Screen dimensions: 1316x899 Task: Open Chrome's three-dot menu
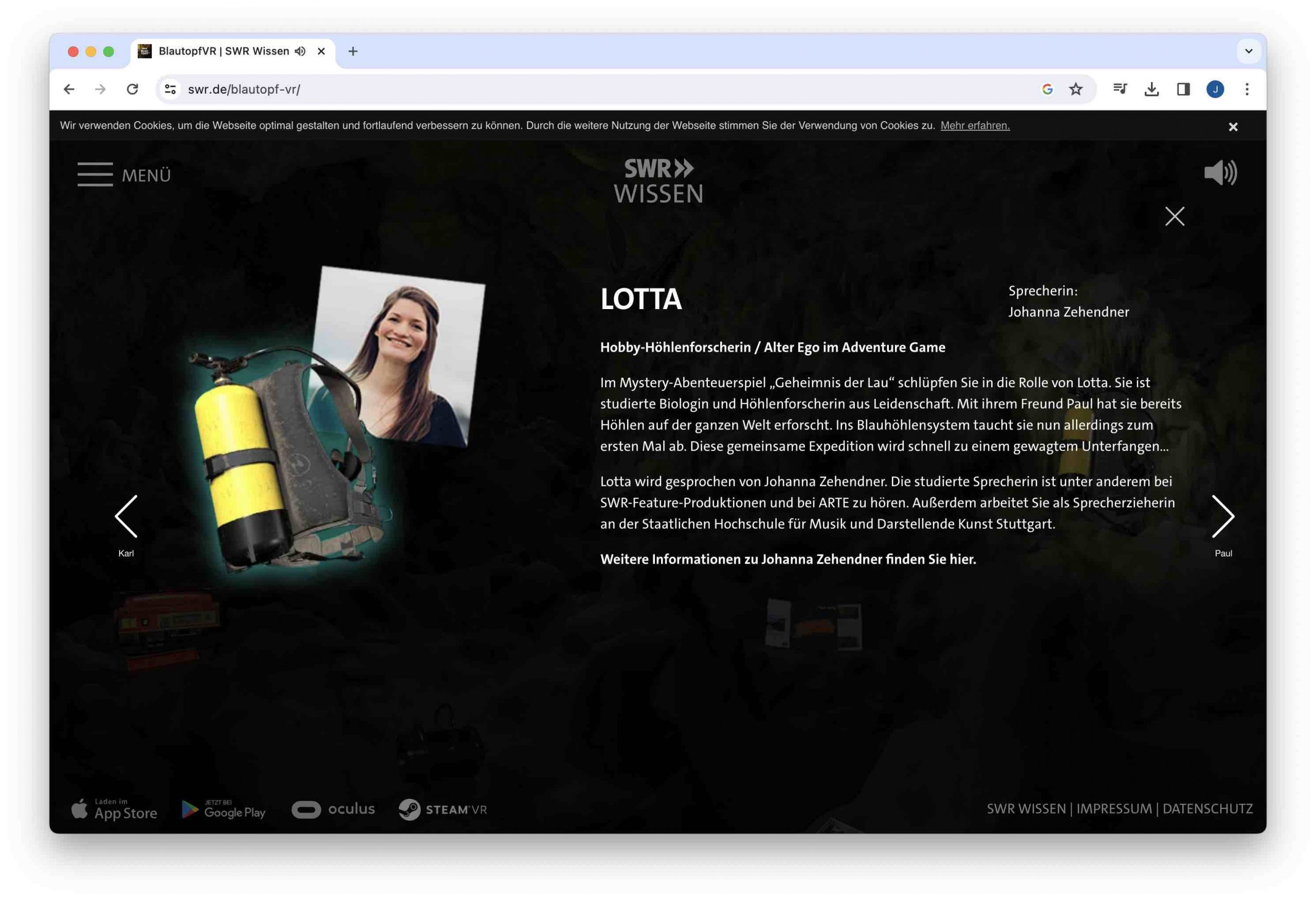pyautogui.click(x=1247, y=89)
